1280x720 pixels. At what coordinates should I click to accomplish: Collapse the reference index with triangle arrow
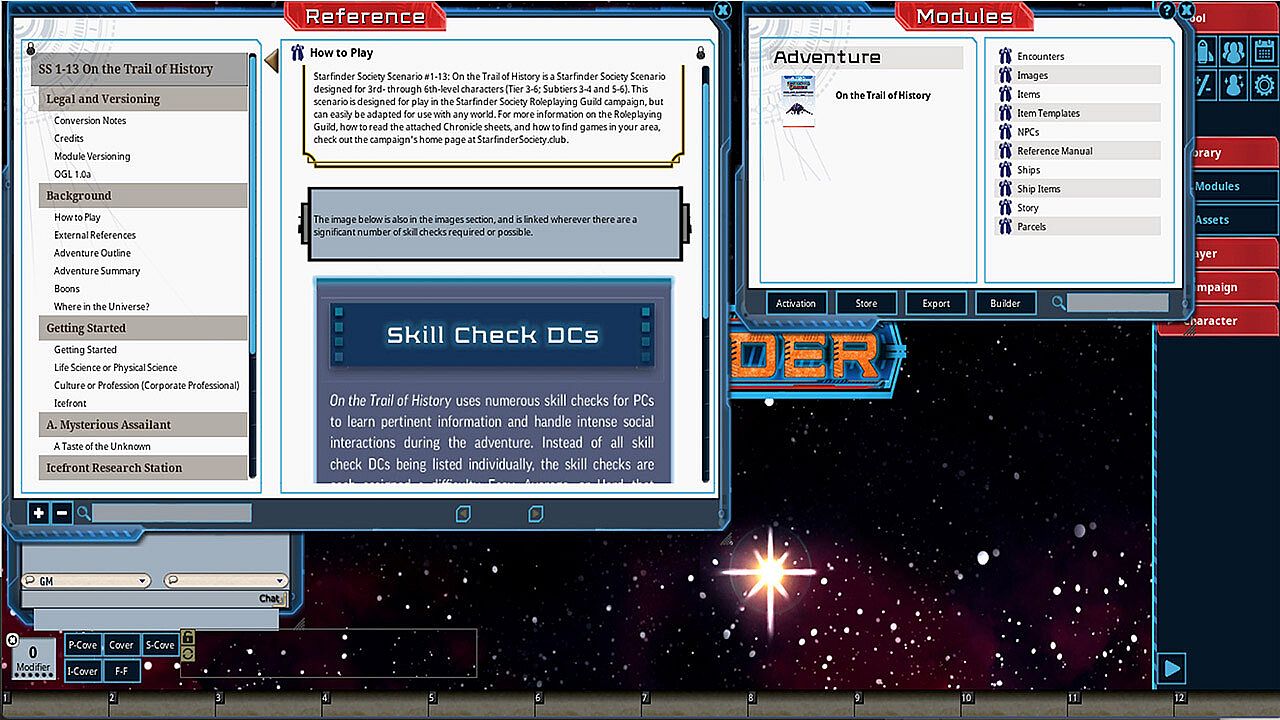coord(270,62)
